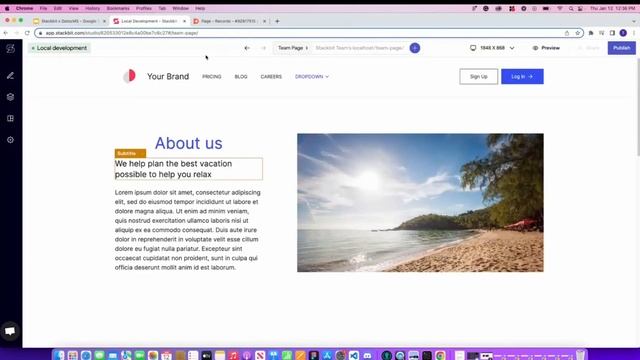Open the Apple menu
The height and width of the screenshot is (360, 640).
tap(7, 8)
